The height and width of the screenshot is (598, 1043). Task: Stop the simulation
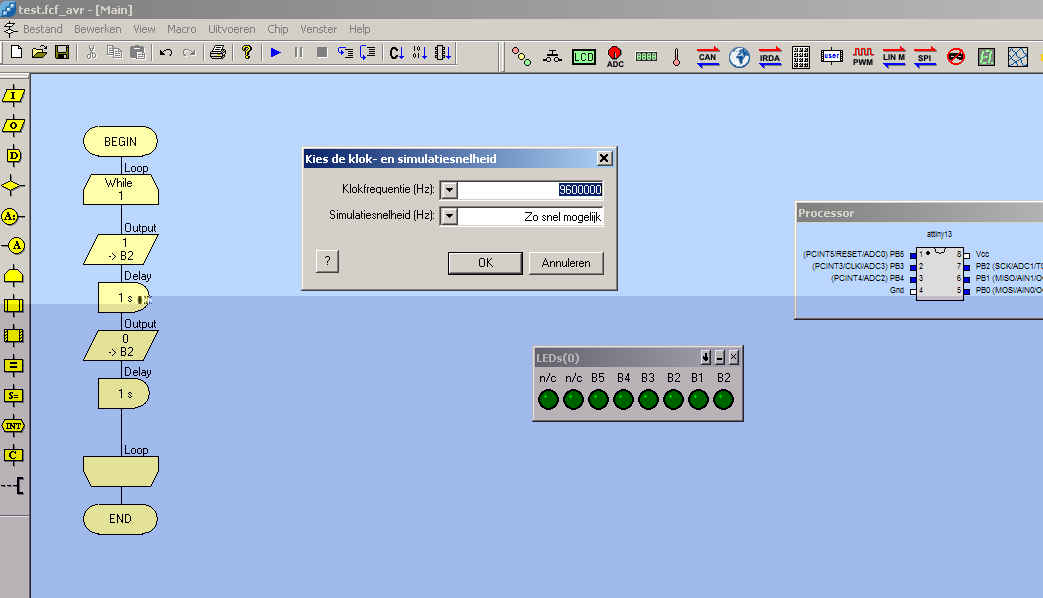pyautogui.click(x=321, y=53)
